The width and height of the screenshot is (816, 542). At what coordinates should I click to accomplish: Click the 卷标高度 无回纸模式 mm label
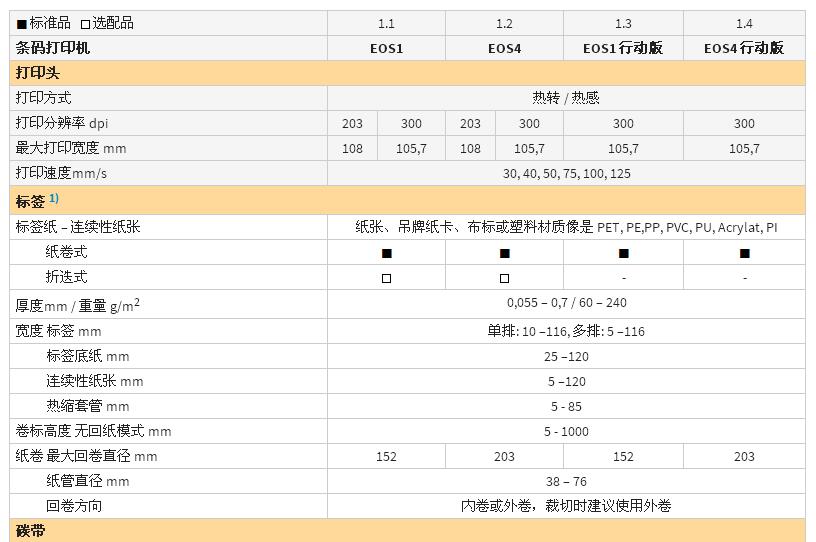[x=93, y=431]
